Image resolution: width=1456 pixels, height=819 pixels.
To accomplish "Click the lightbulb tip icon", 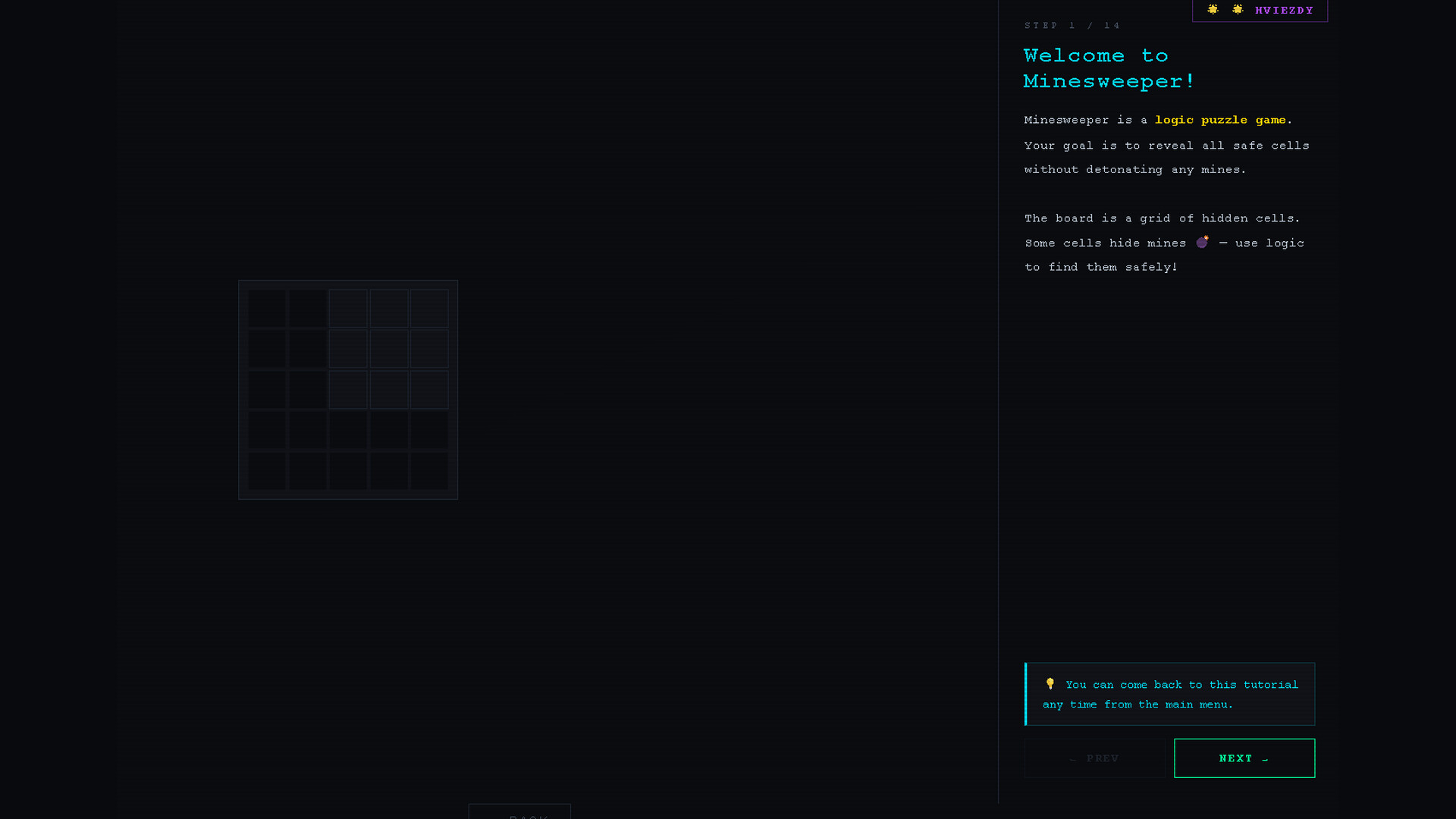I will pyautogui.click(x=1050, y=684).
